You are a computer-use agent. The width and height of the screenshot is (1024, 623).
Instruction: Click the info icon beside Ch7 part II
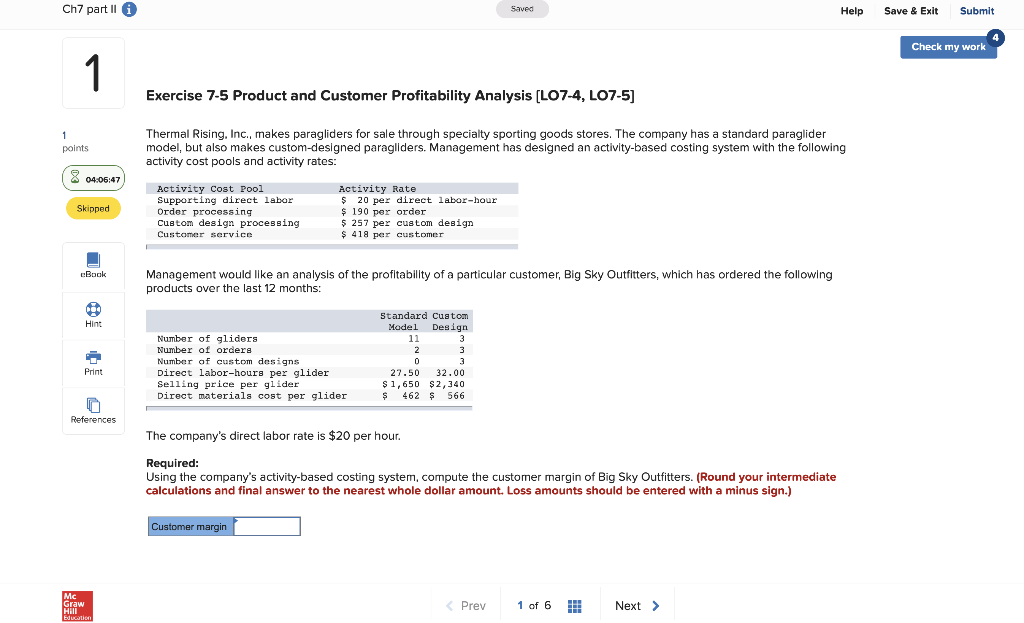click(x=131, y=10)
